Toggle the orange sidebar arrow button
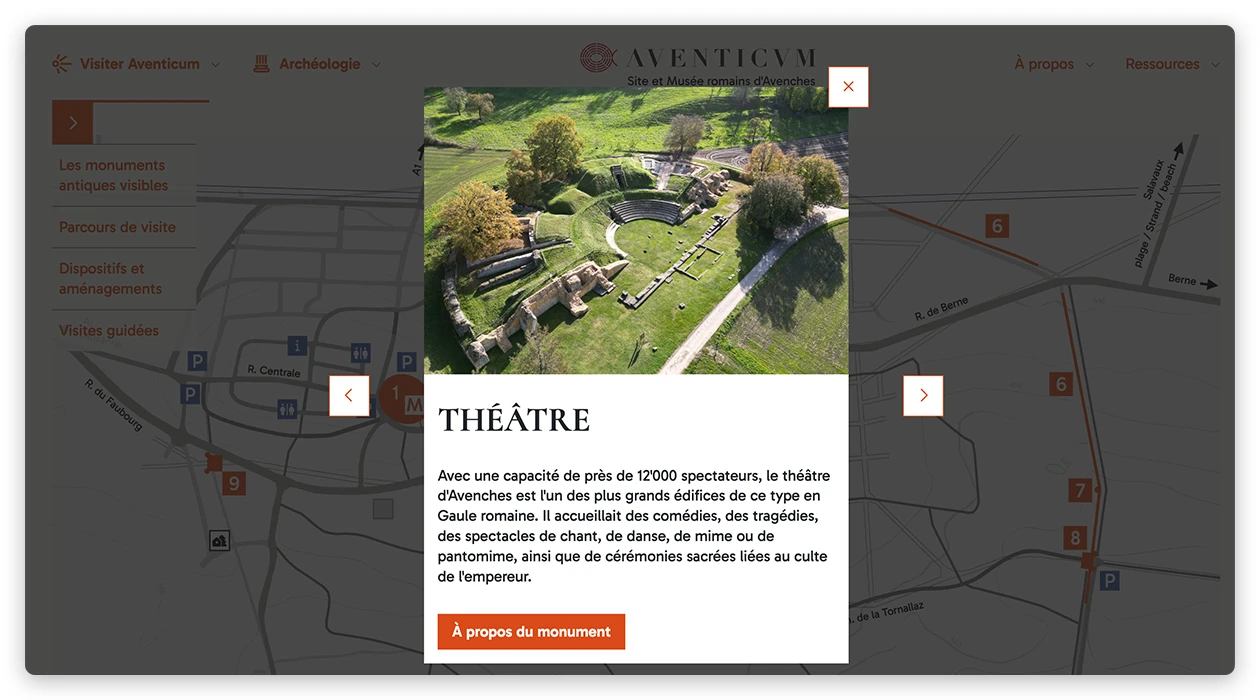 [x=73, y=123]
